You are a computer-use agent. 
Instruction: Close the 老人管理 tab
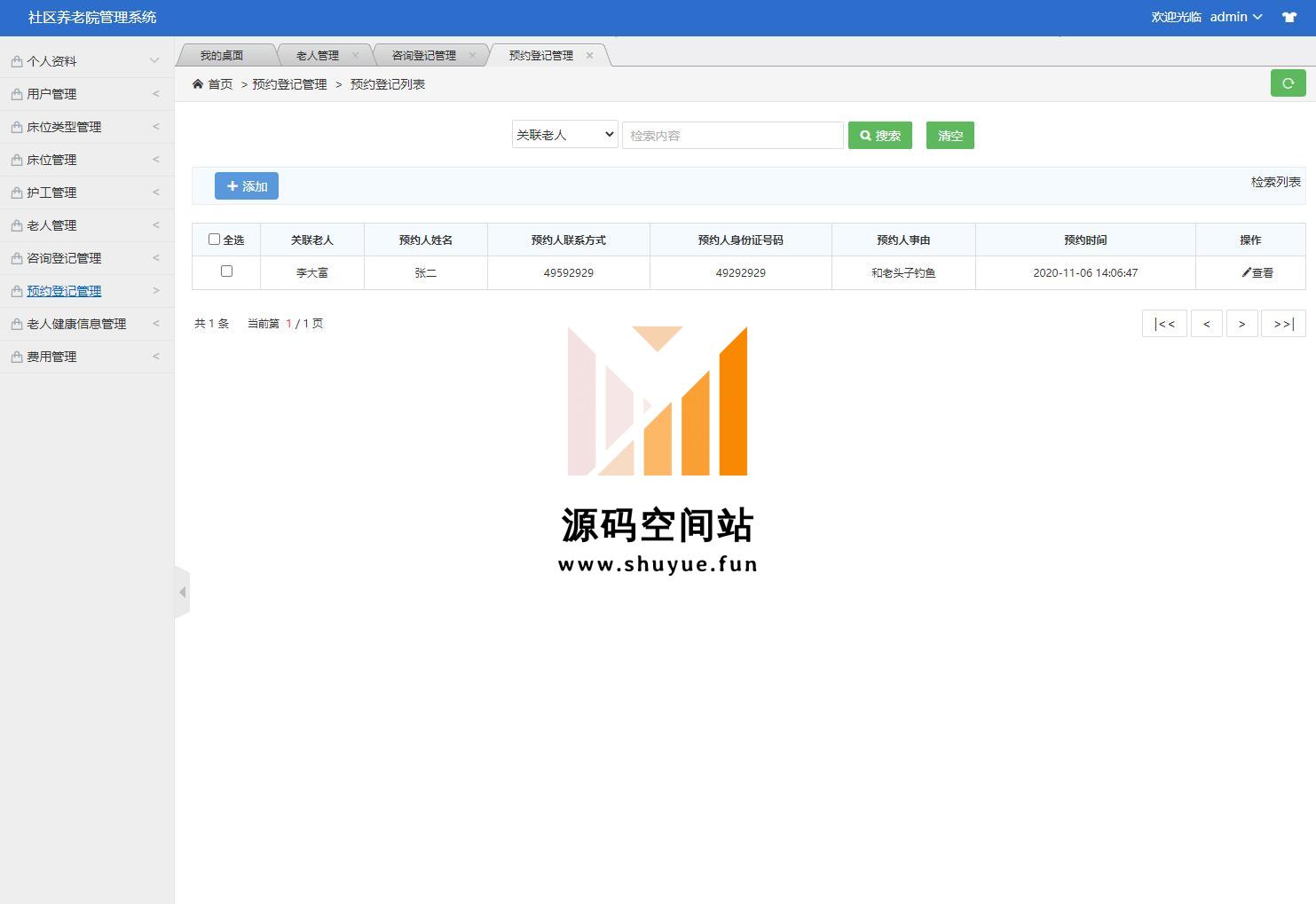[356, 55]
